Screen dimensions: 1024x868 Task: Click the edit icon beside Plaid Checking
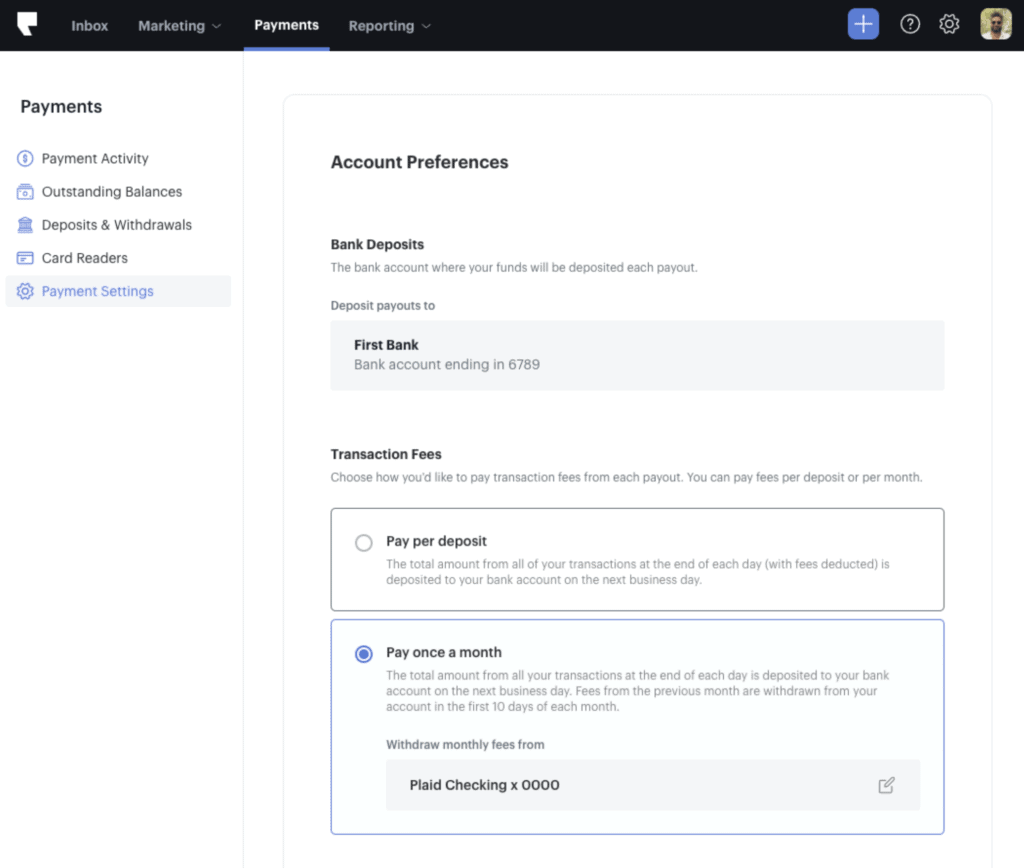point(886,785)
